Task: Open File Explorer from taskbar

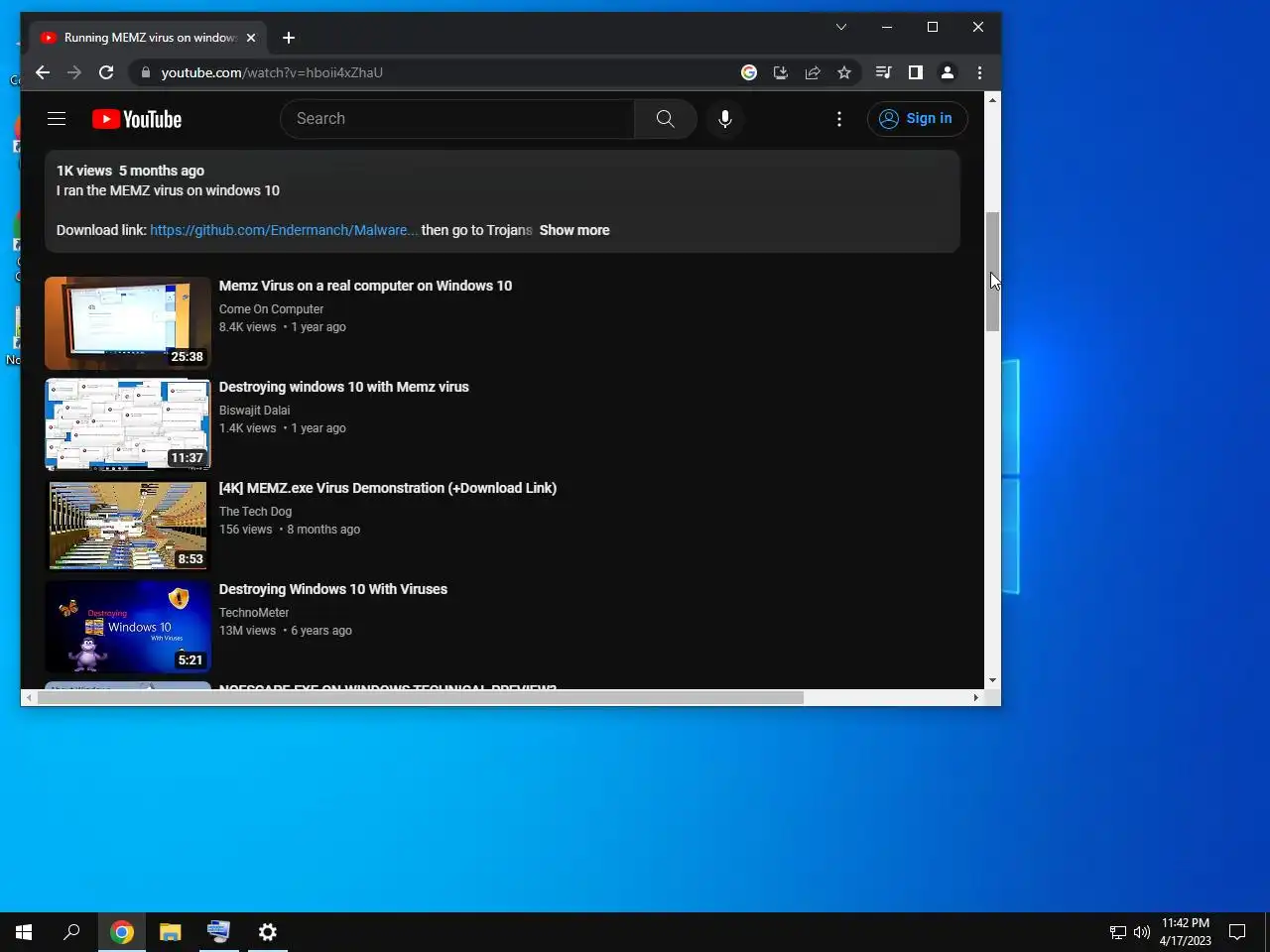Action: pyautogui.click(x=171, y=932)
